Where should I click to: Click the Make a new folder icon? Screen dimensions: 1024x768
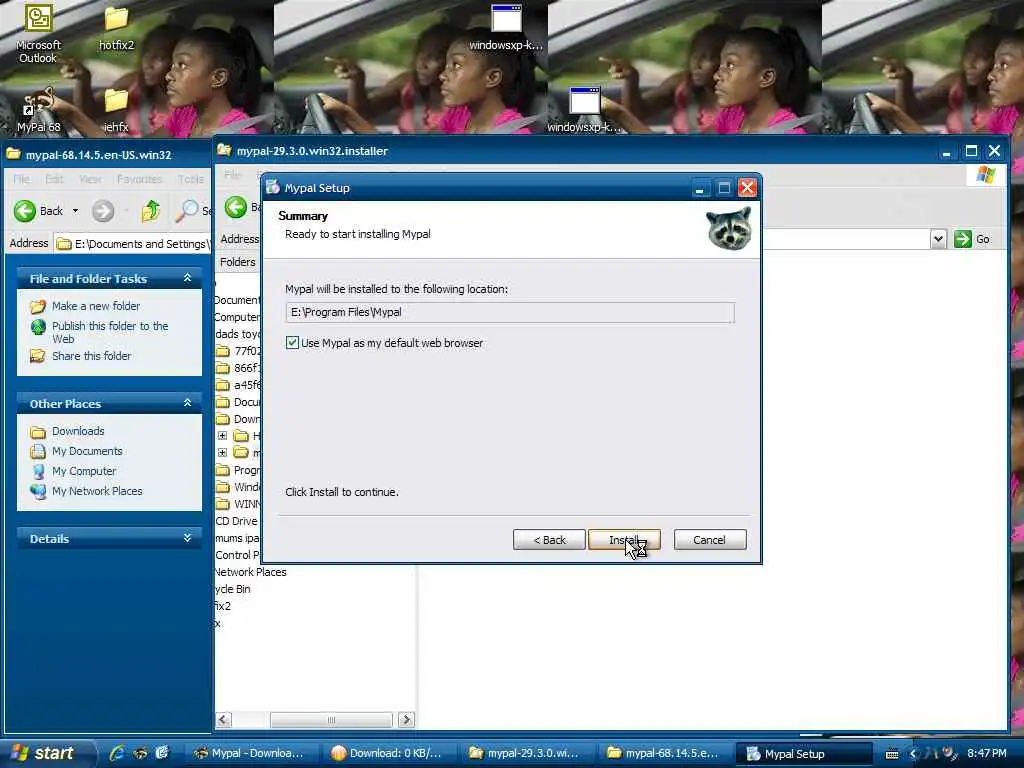click(x=38, y=306)
